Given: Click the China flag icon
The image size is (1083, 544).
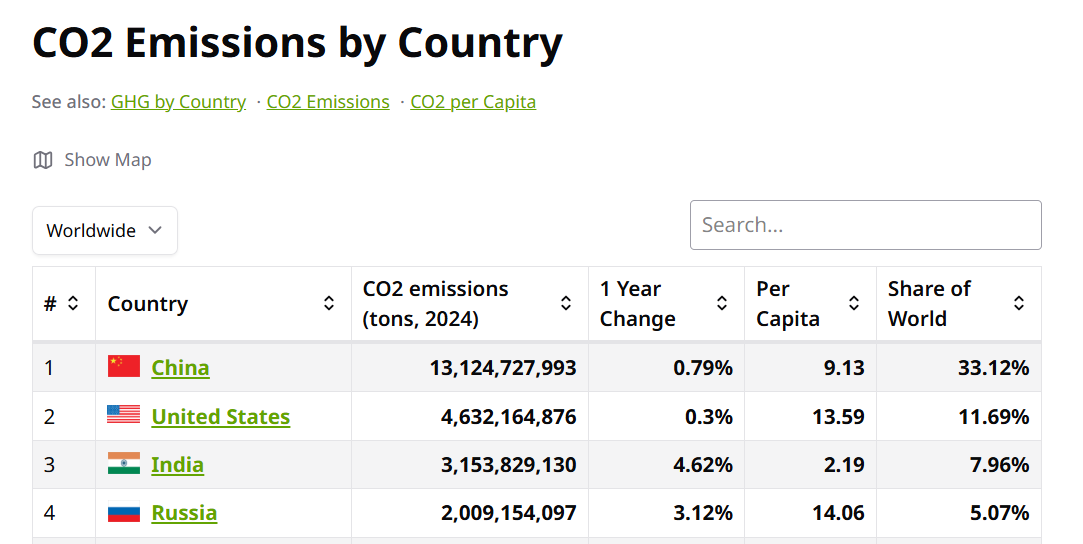Looking at the screenshot, I should click(124, 367).
